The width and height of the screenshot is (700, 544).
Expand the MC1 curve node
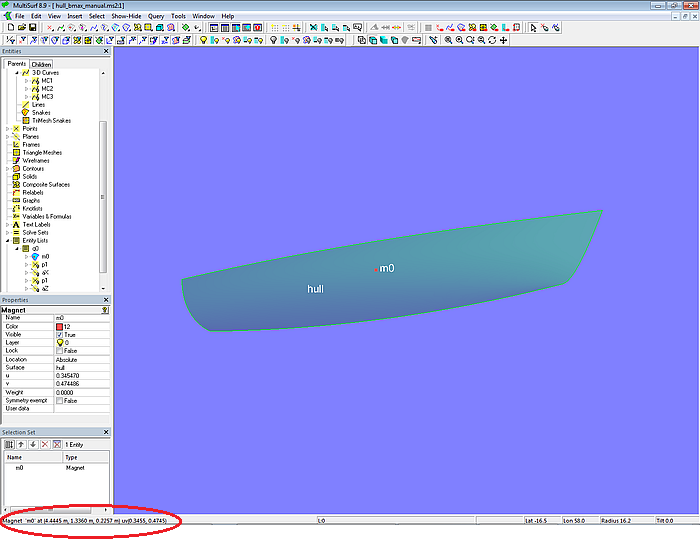tap(27, 80)
